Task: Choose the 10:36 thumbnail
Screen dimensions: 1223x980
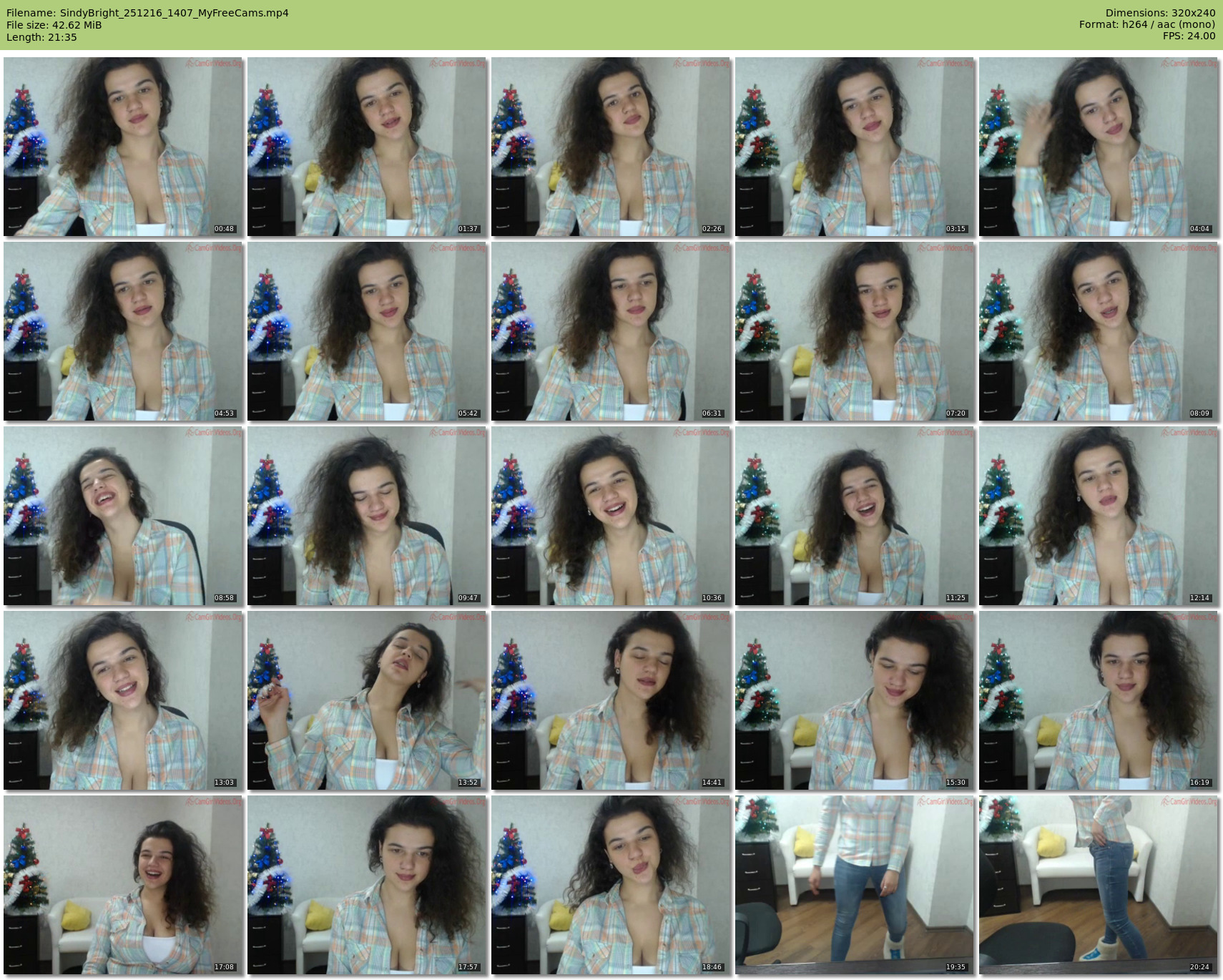Action: [x=611, y=516]
